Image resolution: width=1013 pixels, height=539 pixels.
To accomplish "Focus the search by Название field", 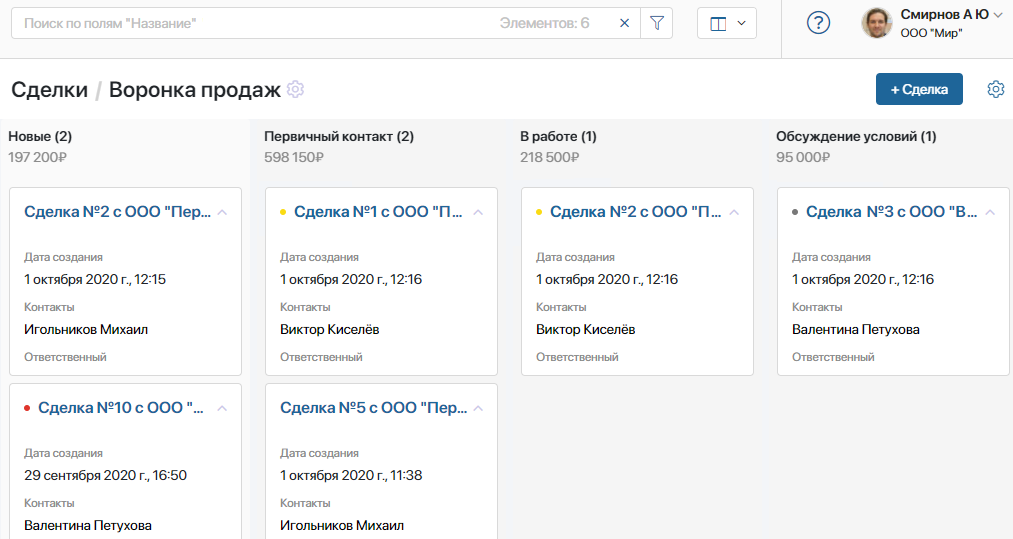I will click(252, 23).
